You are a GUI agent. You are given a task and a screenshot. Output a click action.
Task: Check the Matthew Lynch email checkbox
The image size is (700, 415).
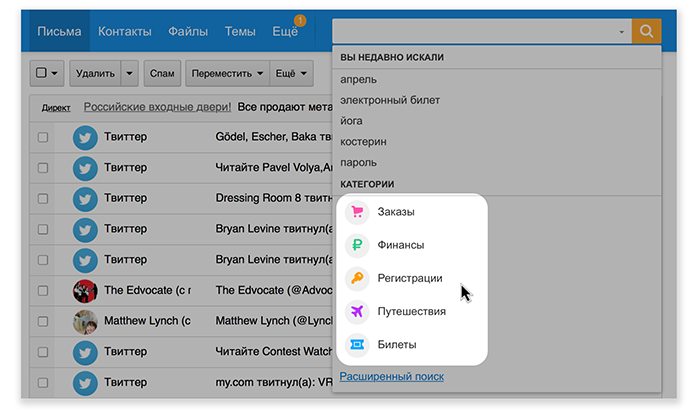(x=43, y=322)
